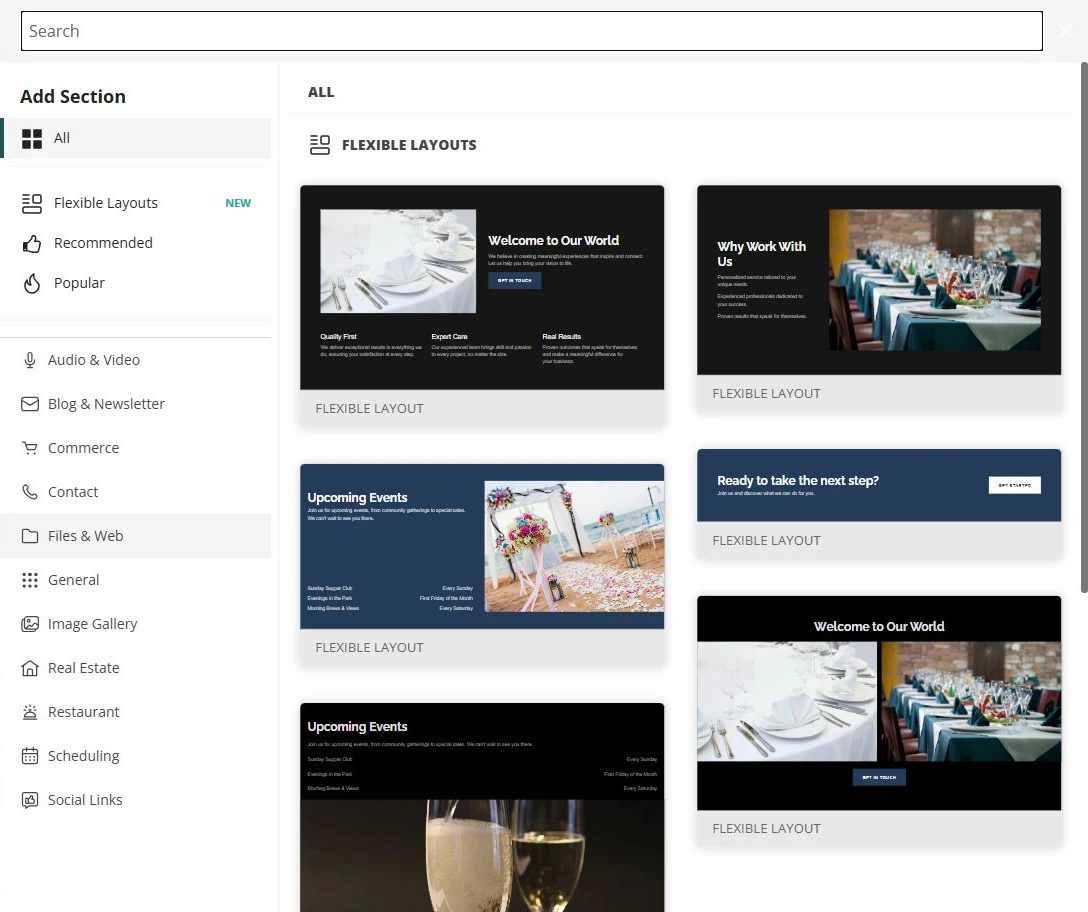
Task: Click the button under the two-image Welcome preview
Action: pyautogui.click(x=879, y=777)
